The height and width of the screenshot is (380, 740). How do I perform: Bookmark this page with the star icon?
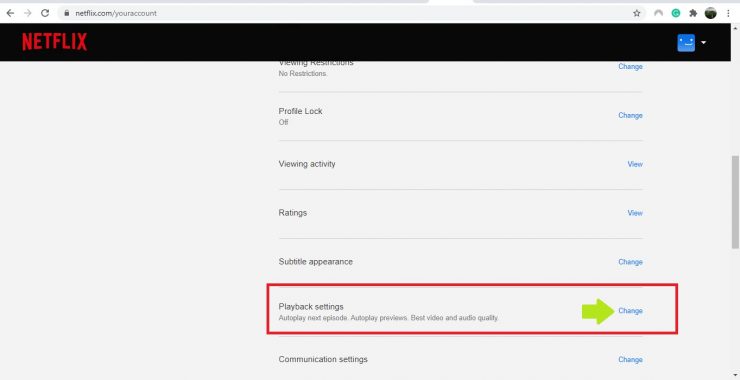637,13
